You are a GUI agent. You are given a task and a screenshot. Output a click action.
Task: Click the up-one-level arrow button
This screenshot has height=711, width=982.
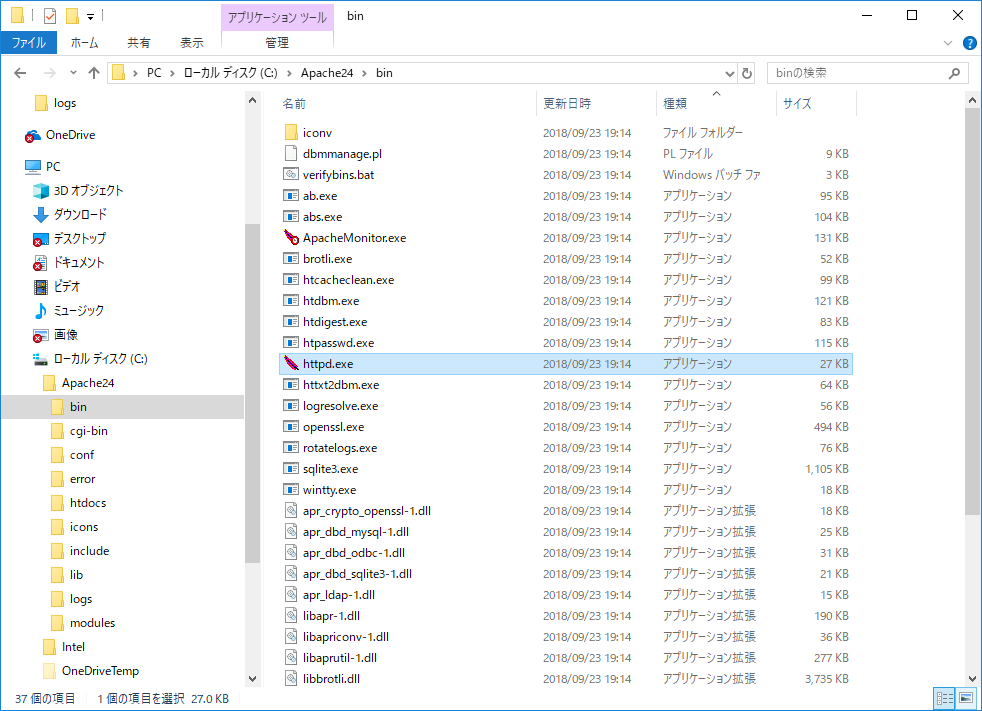point(94,73)
